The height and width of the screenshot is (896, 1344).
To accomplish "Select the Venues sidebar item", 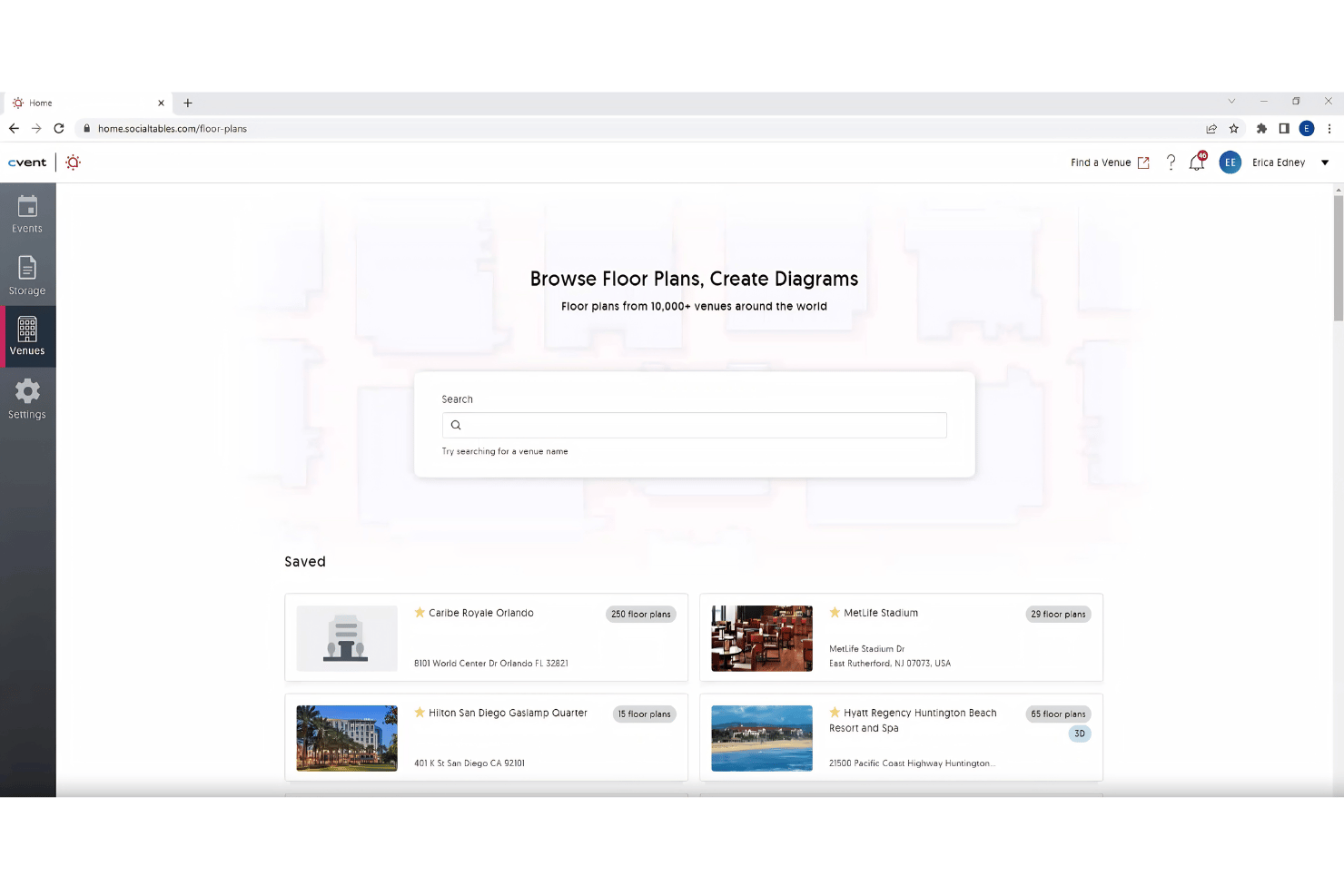I will (x=27, y=337).
